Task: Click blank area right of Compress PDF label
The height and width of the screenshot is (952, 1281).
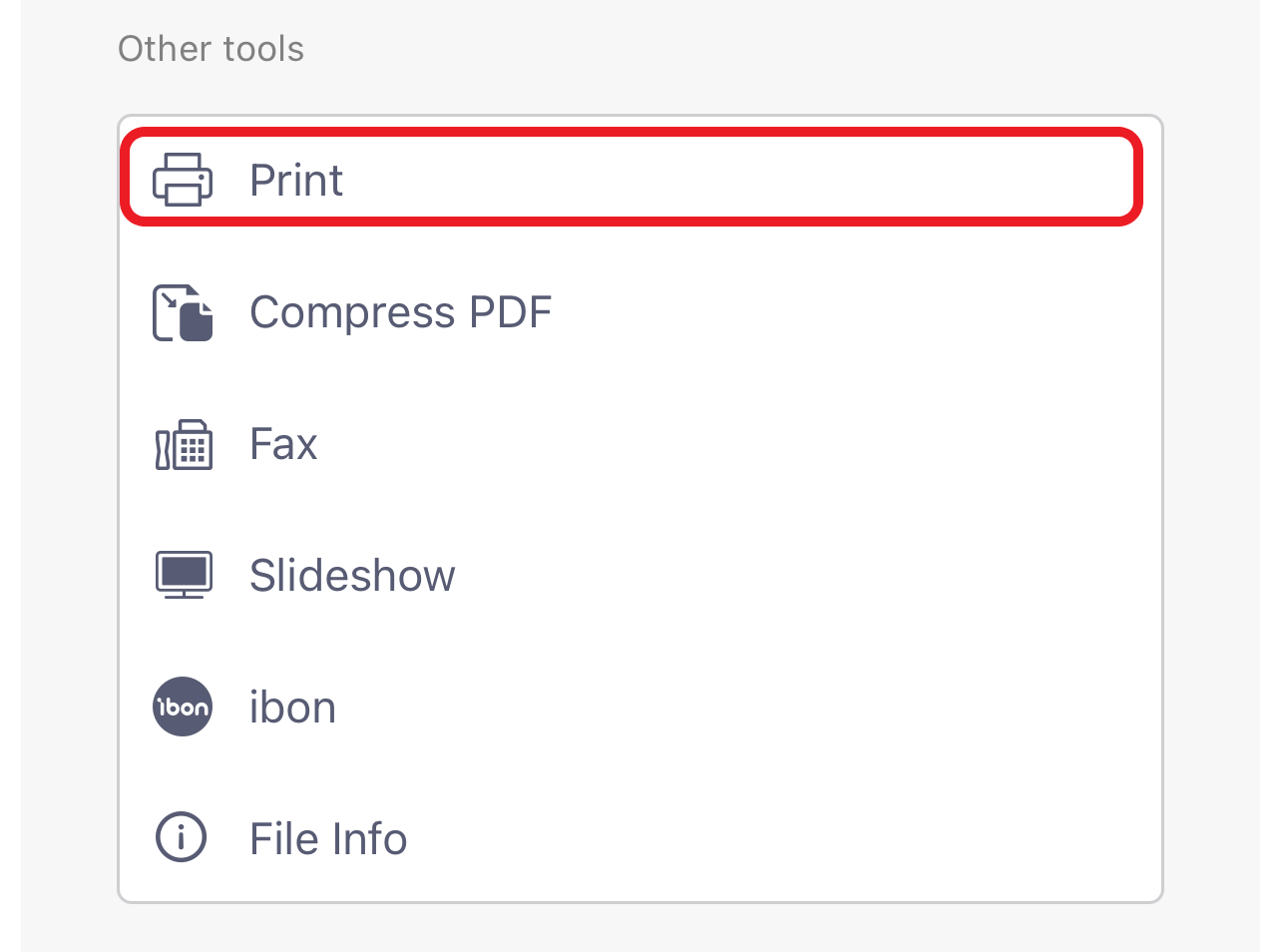Action: 848,312
